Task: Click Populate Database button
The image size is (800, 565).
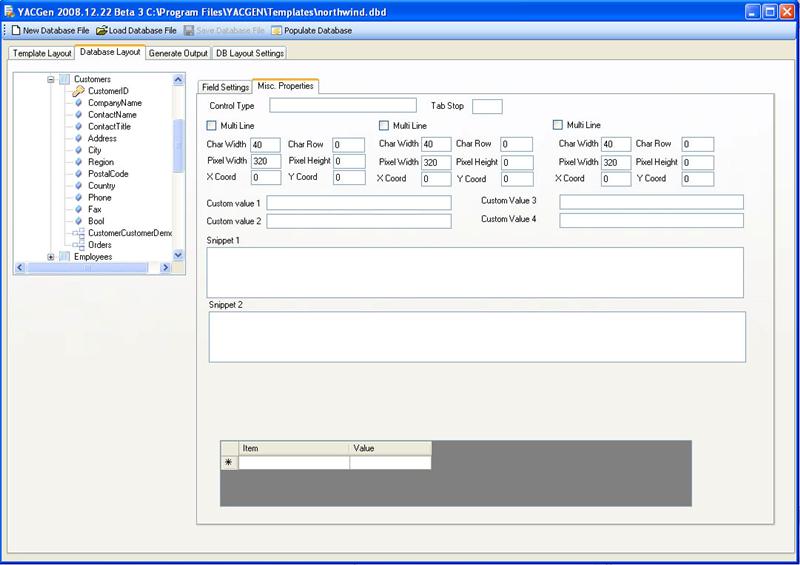Action: pyautogui.click(x=312, y=31)
